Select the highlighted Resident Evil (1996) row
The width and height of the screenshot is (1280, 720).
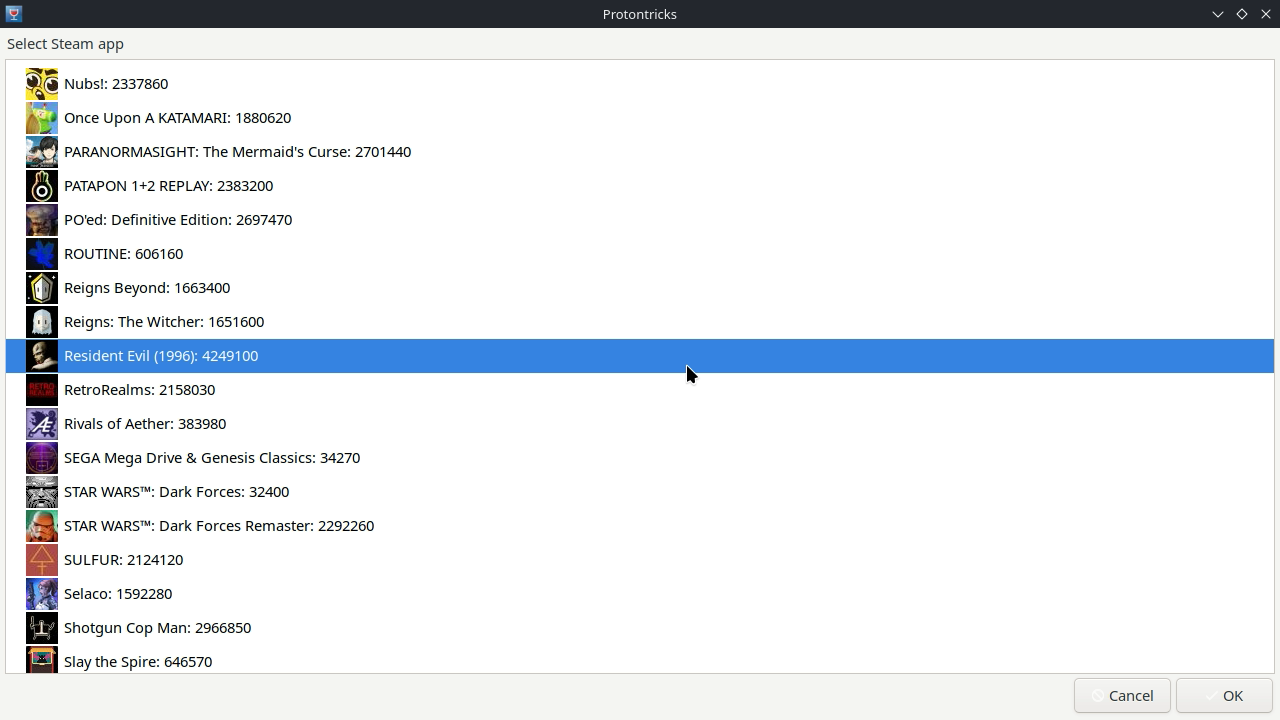pos(161,356)
